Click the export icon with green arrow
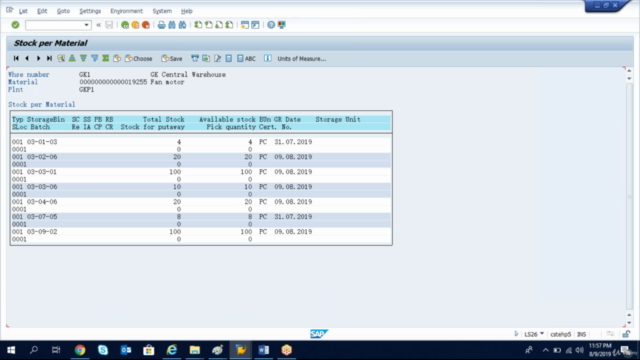This screenshot has width=640, height=360. pyautogui.click(x=206, y=58)
